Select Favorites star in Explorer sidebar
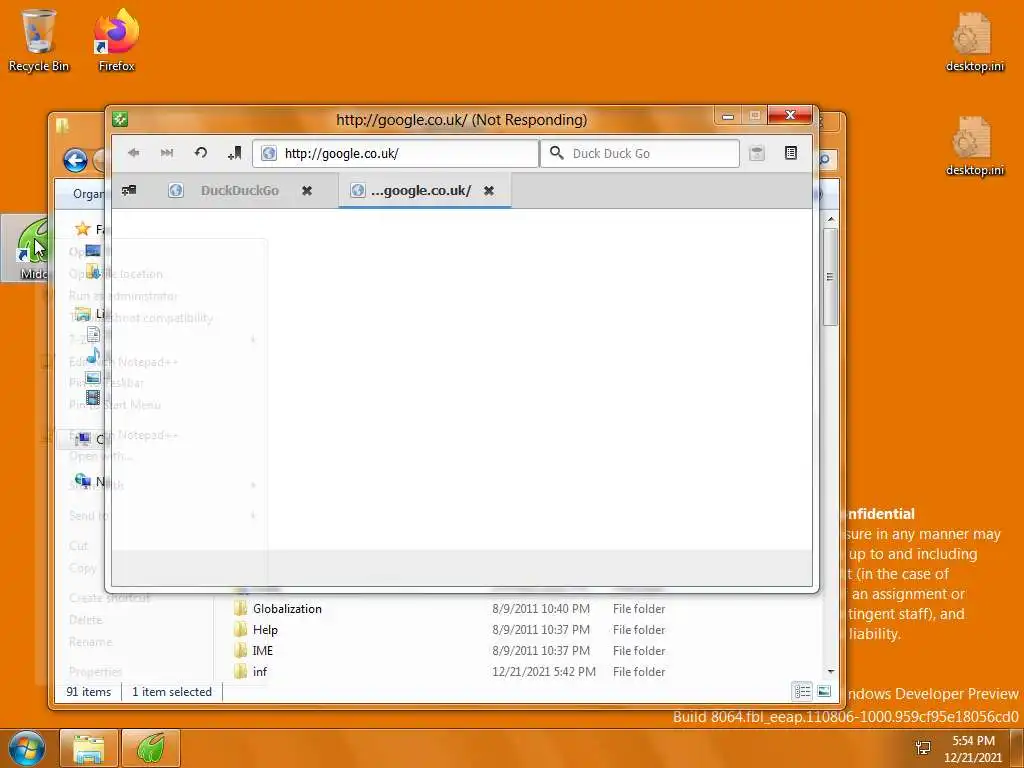Viewport: 1024px width, 768px height. 82,229
